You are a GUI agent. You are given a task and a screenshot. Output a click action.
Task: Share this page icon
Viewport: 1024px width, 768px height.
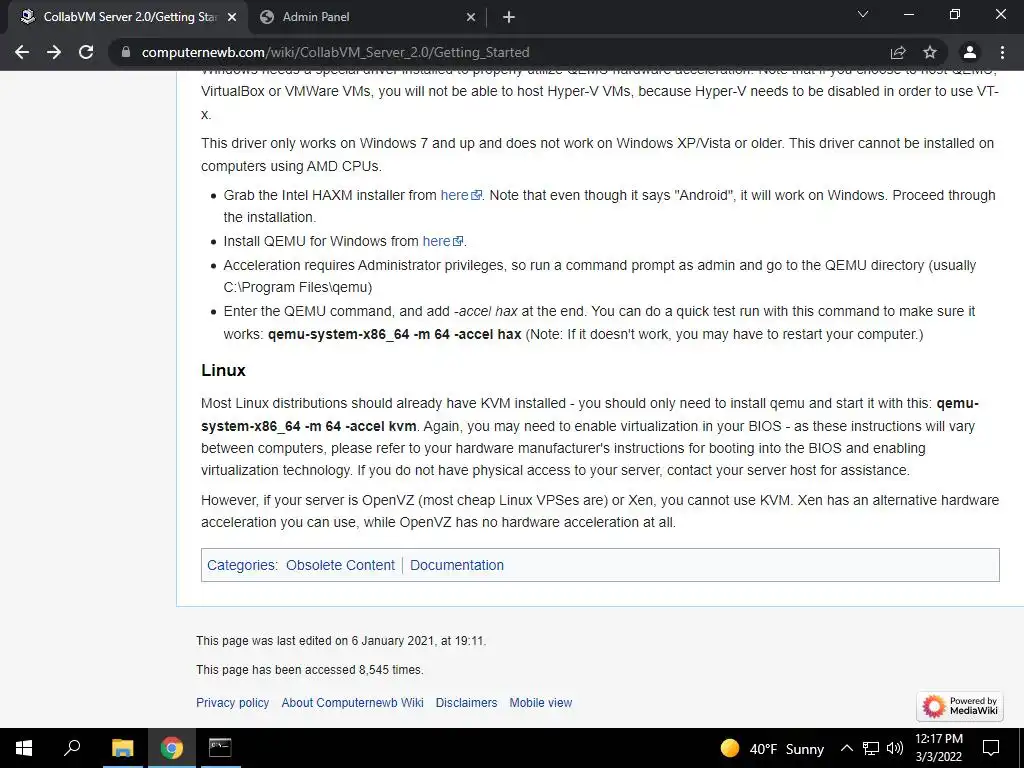898,52
